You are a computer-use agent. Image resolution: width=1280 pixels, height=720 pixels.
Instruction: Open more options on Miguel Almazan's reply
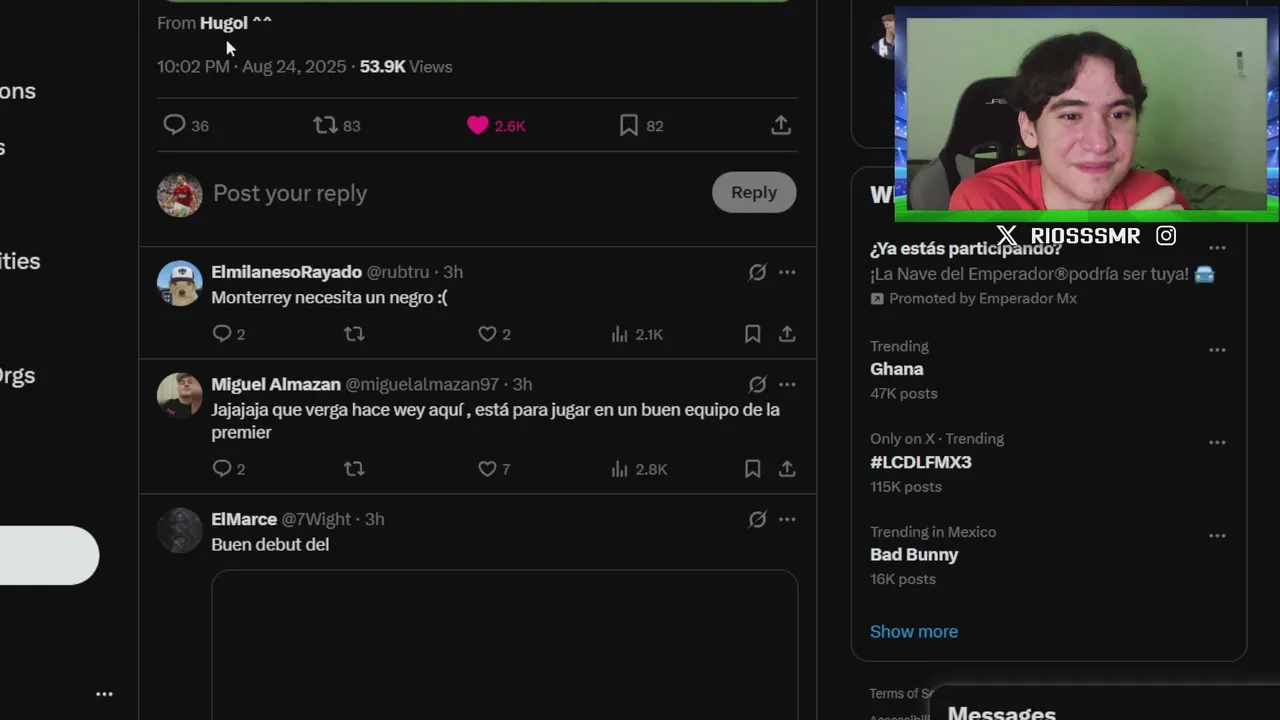(x=787, y=384)
